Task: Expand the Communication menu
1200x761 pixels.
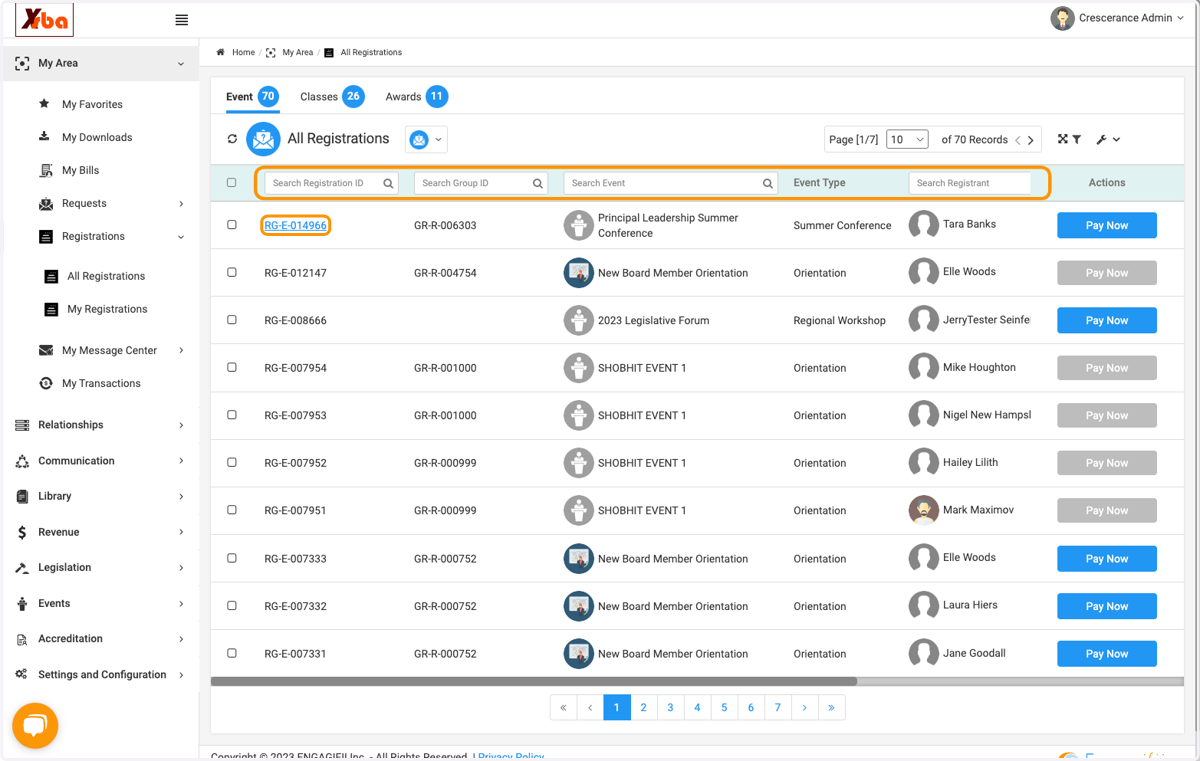Action: coord(181,461)
